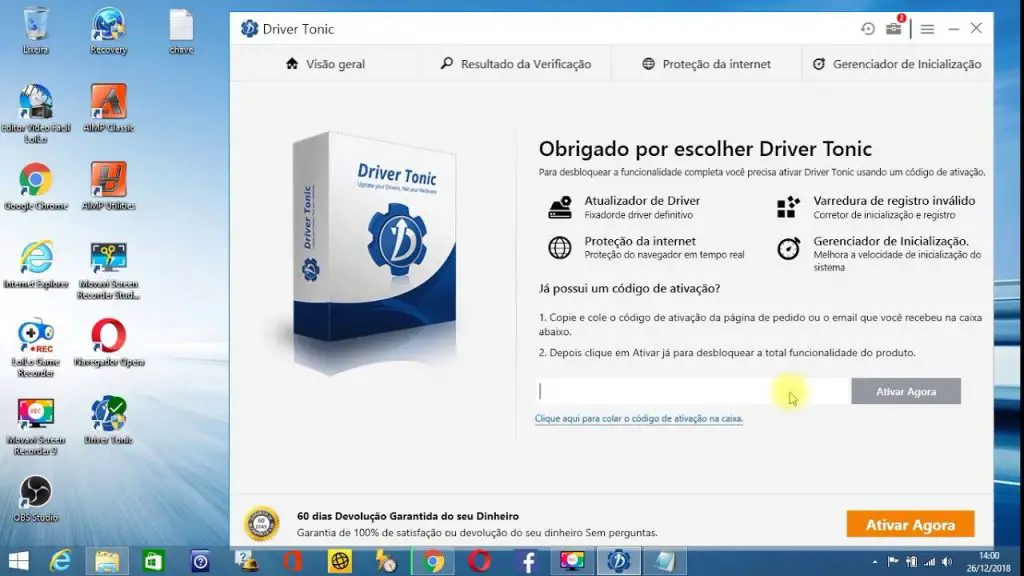
Task: Open Office icon in the taskbar
Action: click(293, 561)
